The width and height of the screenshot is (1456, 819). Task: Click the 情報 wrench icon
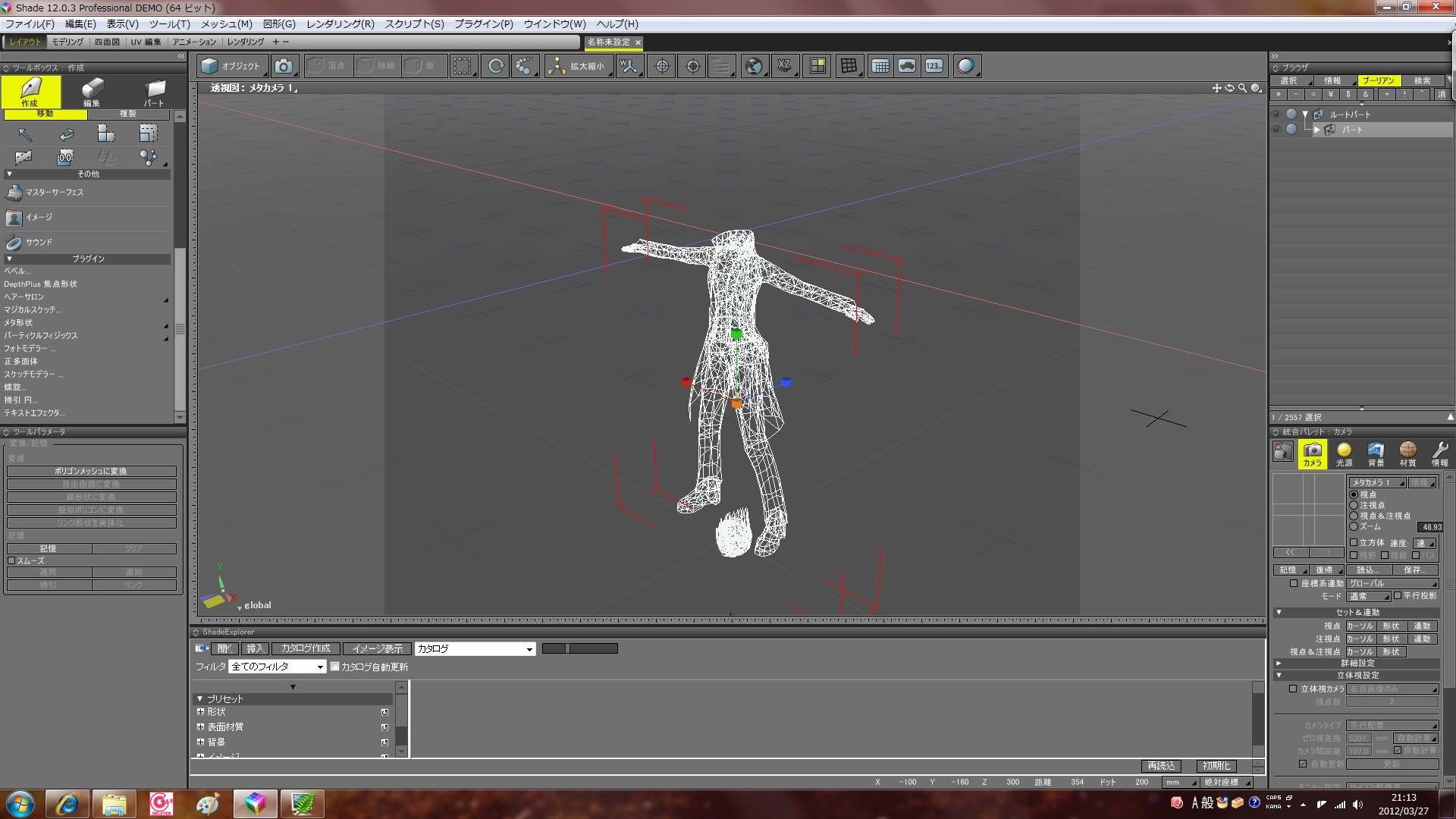(1439, 453)
